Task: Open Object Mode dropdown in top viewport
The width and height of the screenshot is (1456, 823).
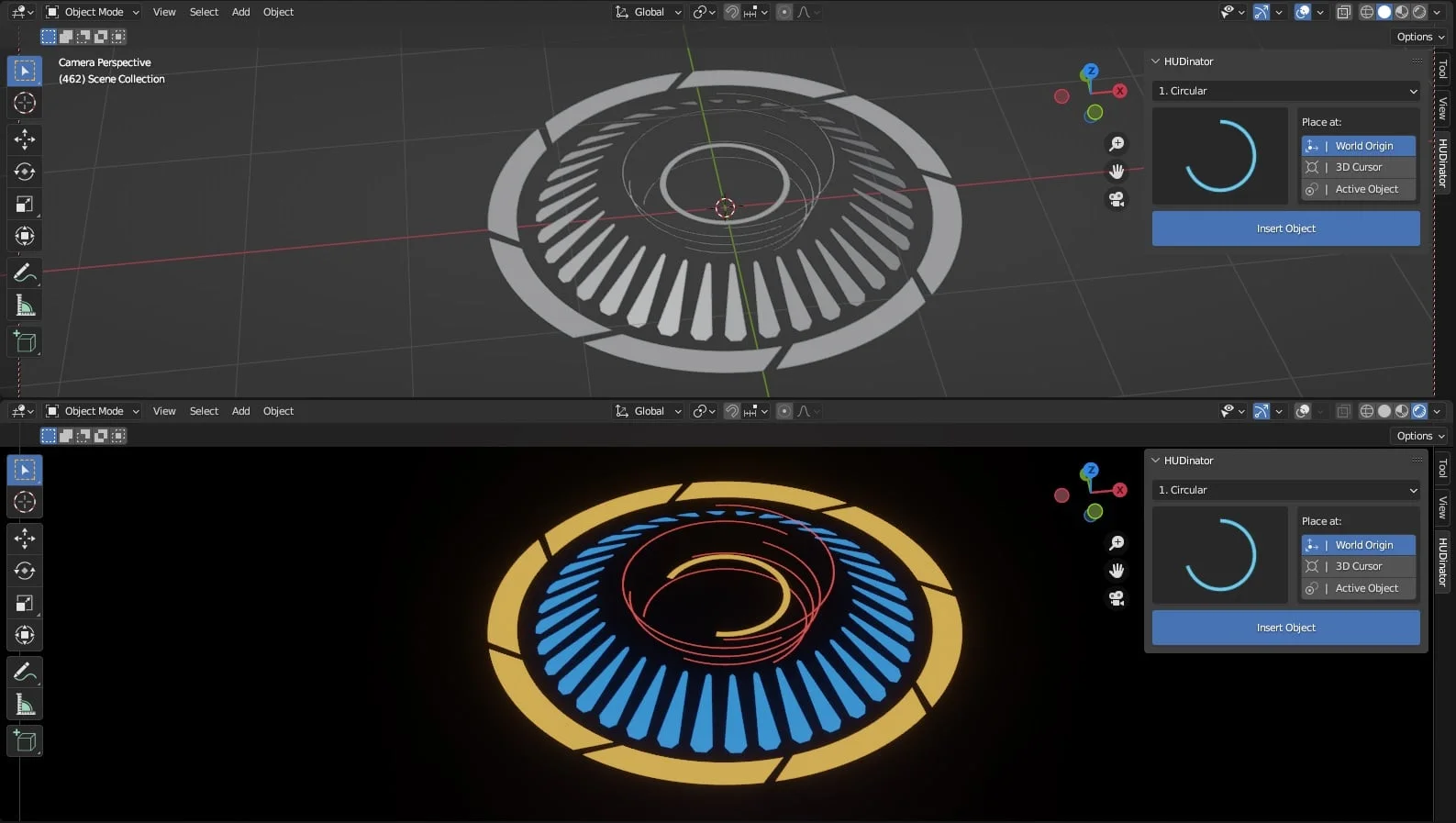Action: (93, 12)
